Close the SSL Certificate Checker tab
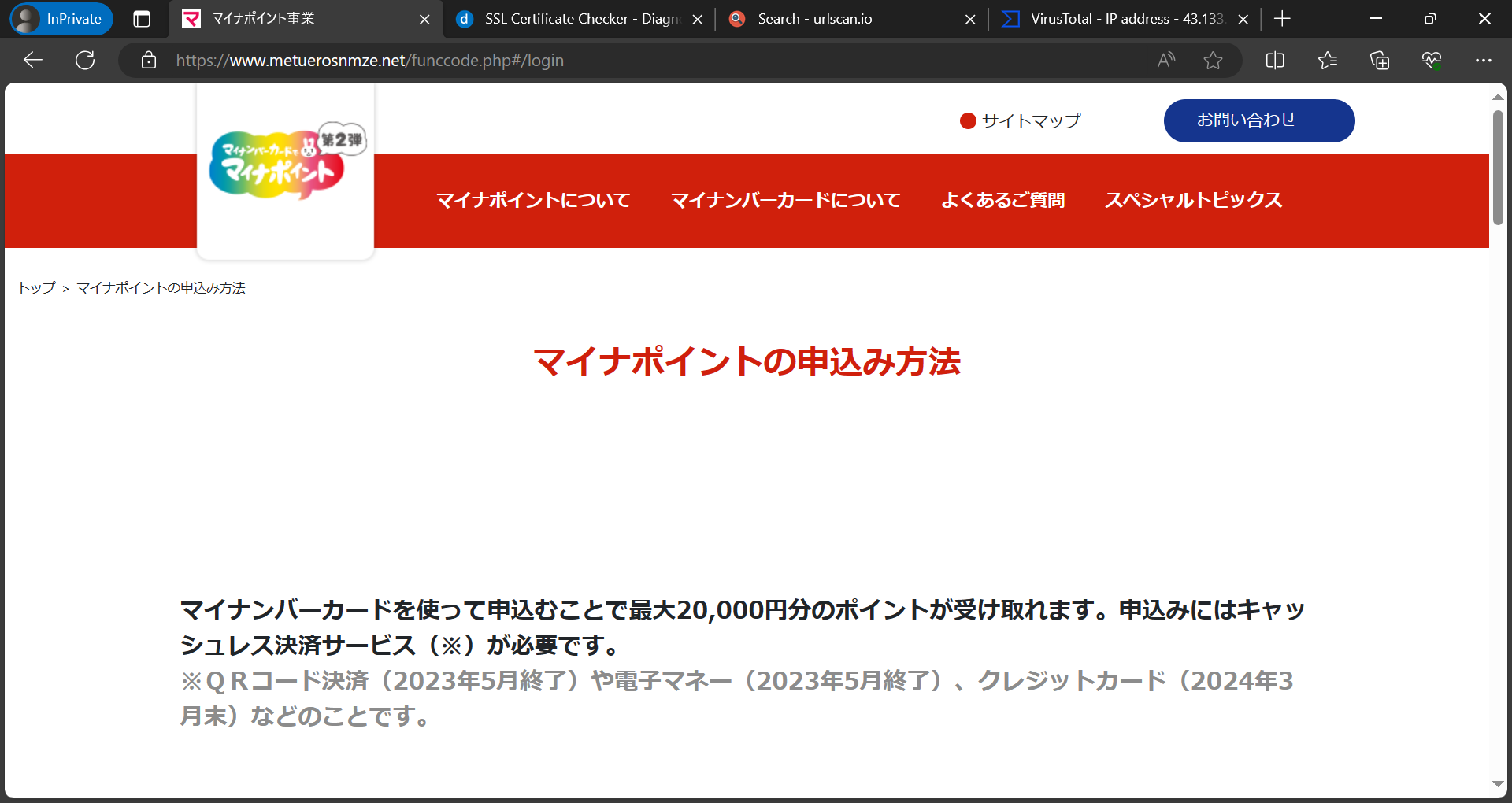Image resolution: width=1512 pixels, height=803 pixels. pos(697,19)
